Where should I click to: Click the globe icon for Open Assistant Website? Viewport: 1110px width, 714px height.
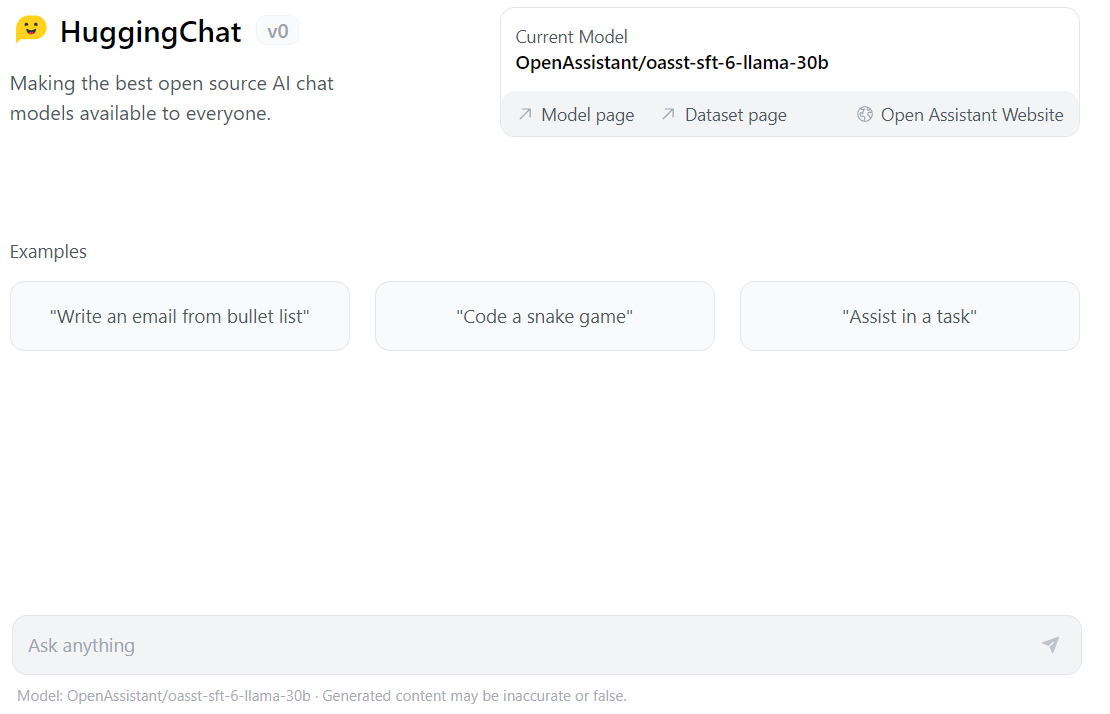(864, 114)
